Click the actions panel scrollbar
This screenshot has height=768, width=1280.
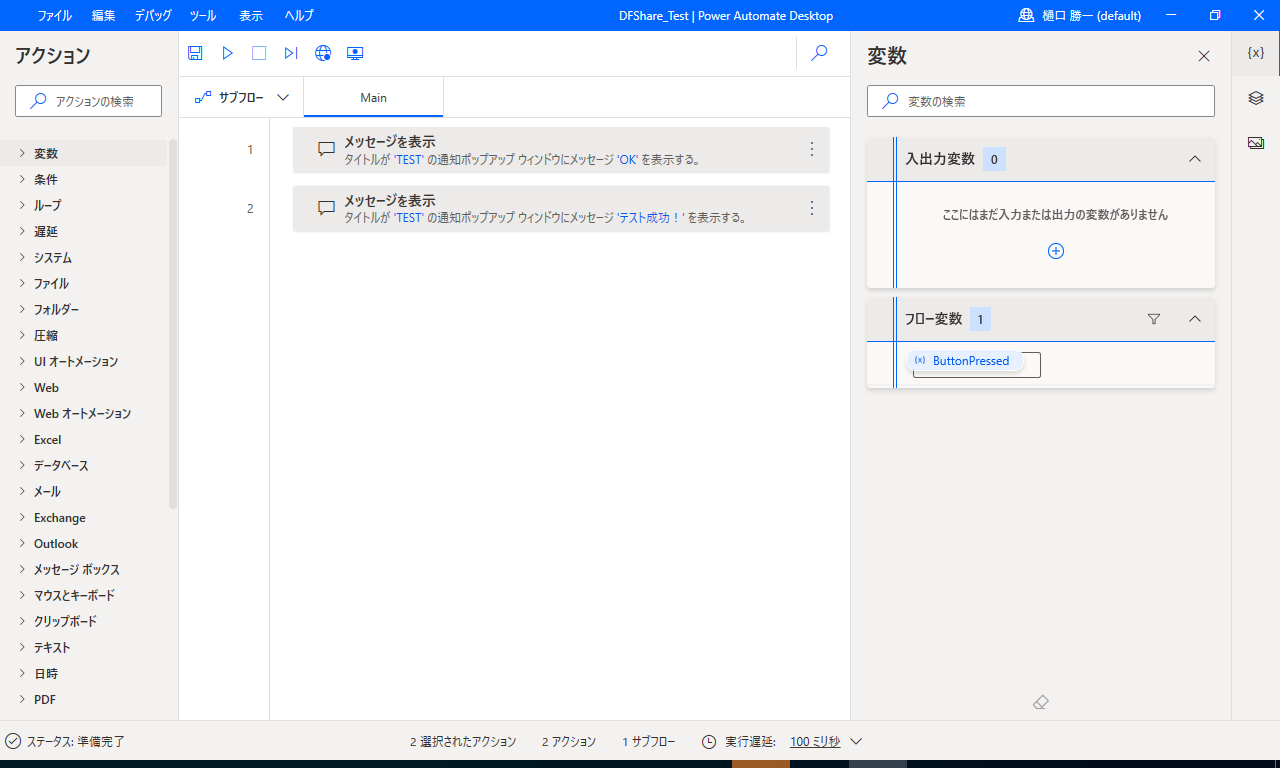tap(173, 324)
